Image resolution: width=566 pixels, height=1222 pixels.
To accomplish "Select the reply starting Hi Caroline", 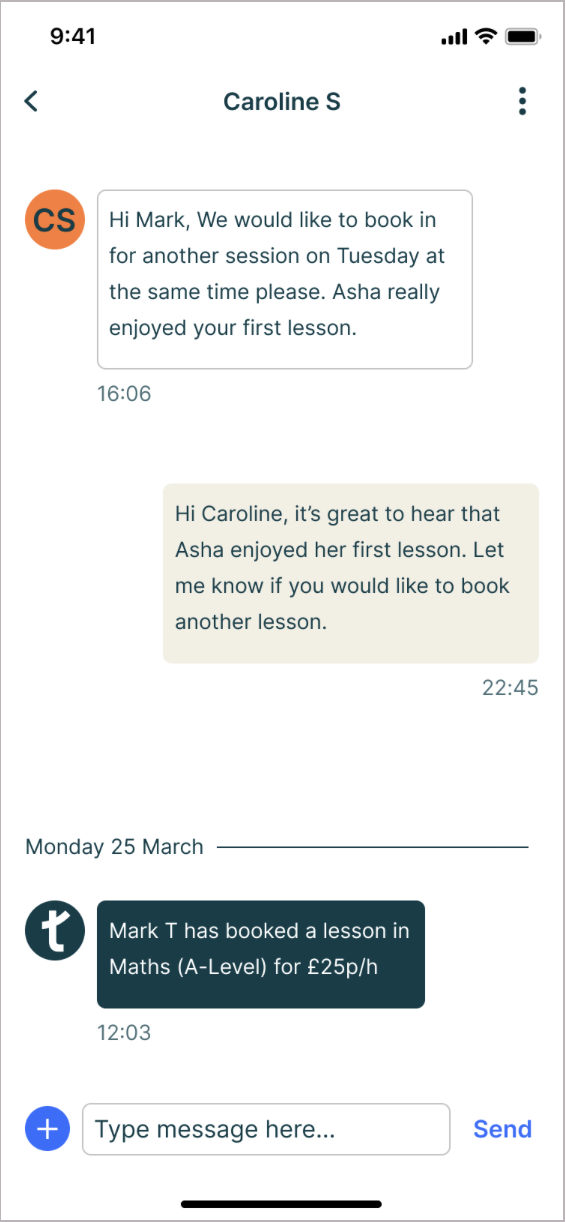I will 351,573.
